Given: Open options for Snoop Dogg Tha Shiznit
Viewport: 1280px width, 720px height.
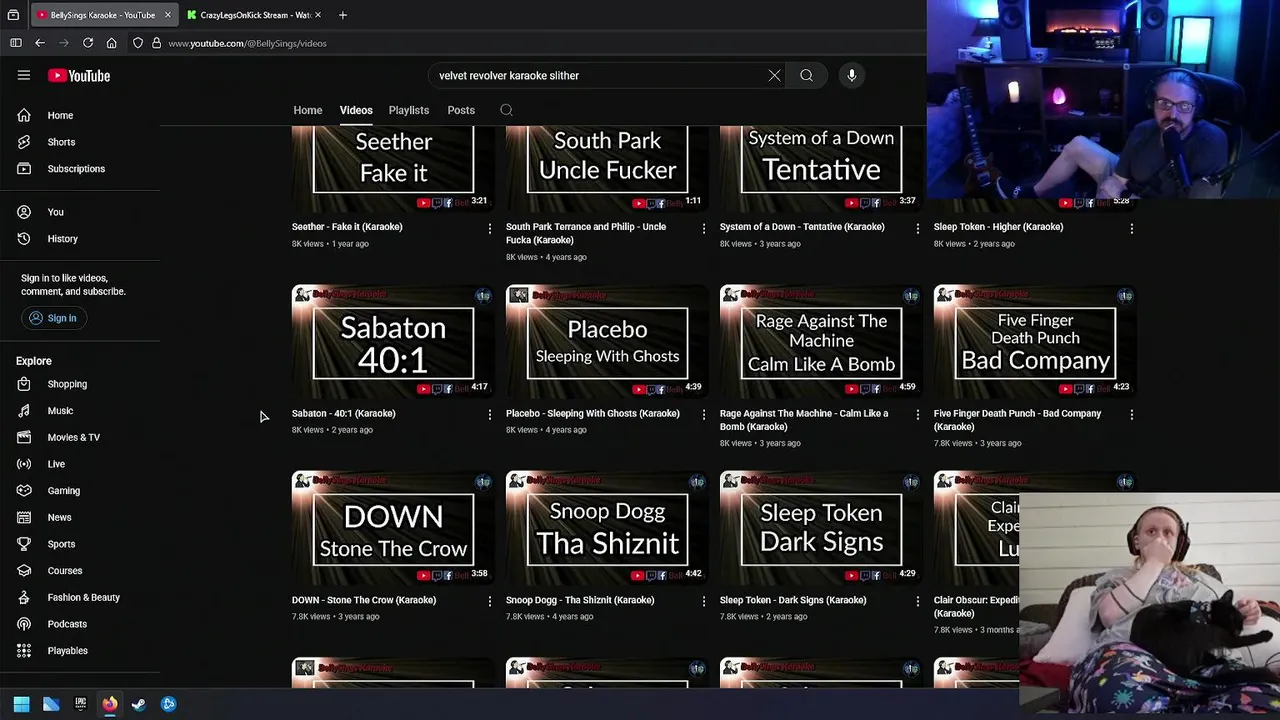Looking at the screenshot, I should [x=703, y=602].
